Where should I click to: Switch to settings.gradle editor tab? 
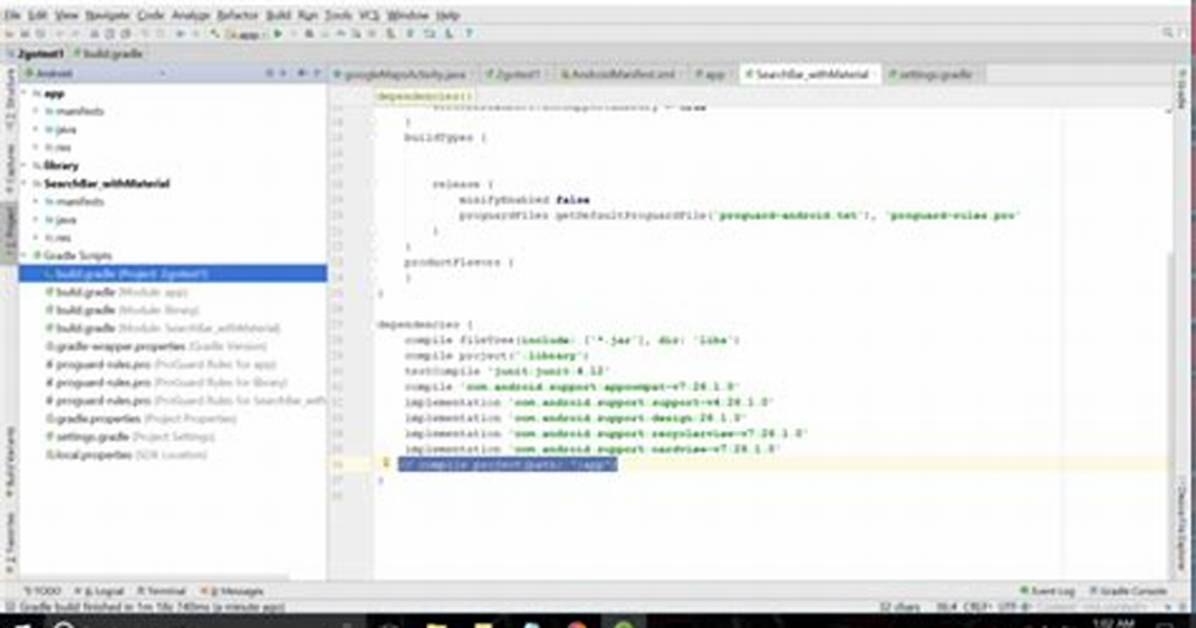click(934, 74)
